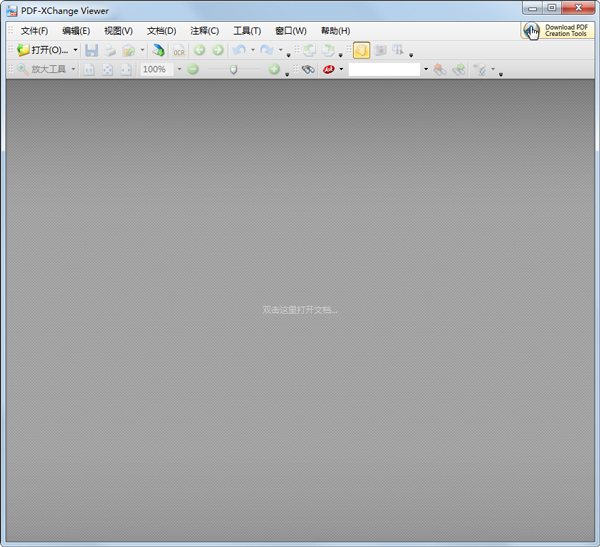Viewport: 600px width, 547px height.
Task: Click the OCR page icon
Action: (179, 50)
